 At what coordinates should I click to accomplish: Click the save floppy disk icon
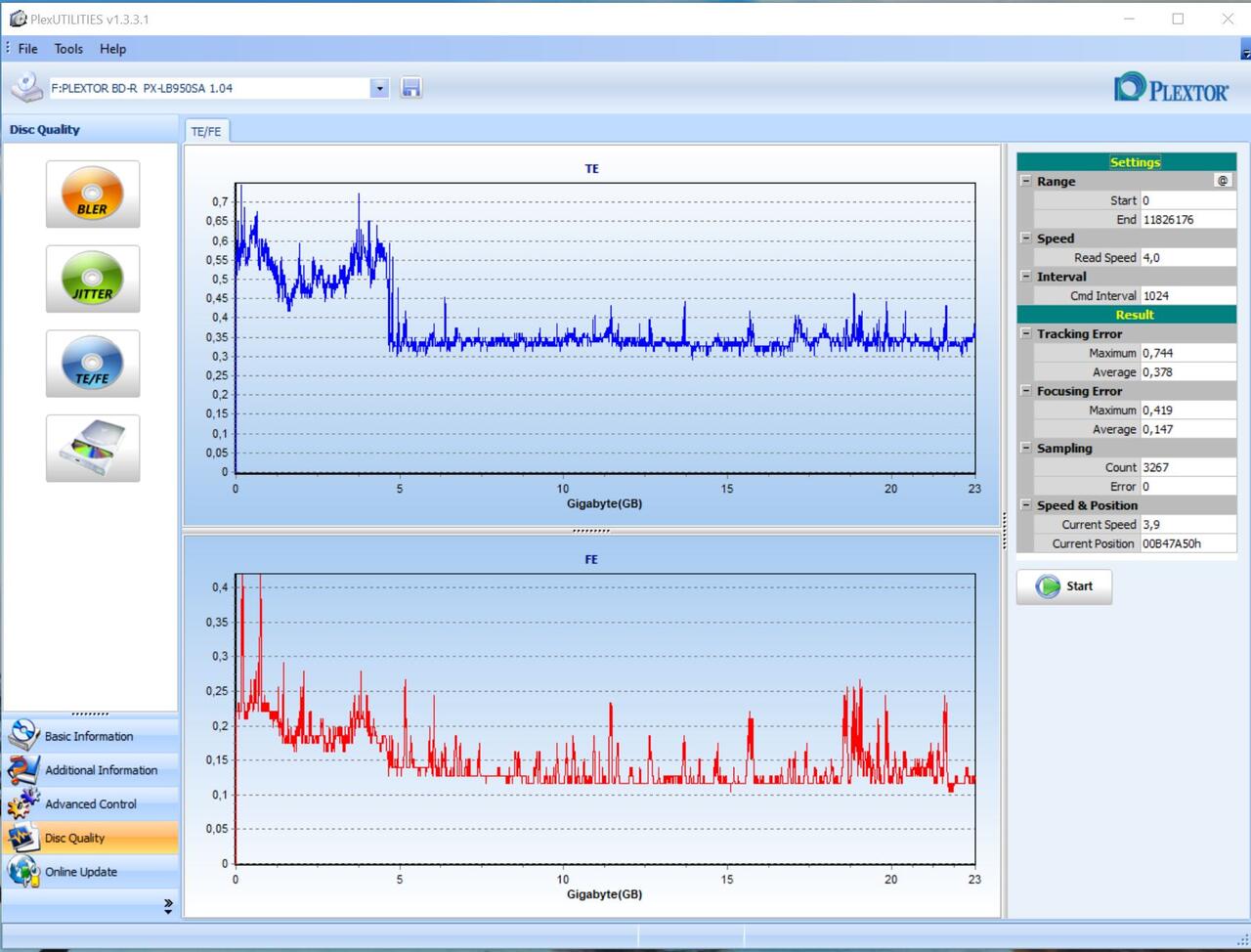(x=411, y=88)
